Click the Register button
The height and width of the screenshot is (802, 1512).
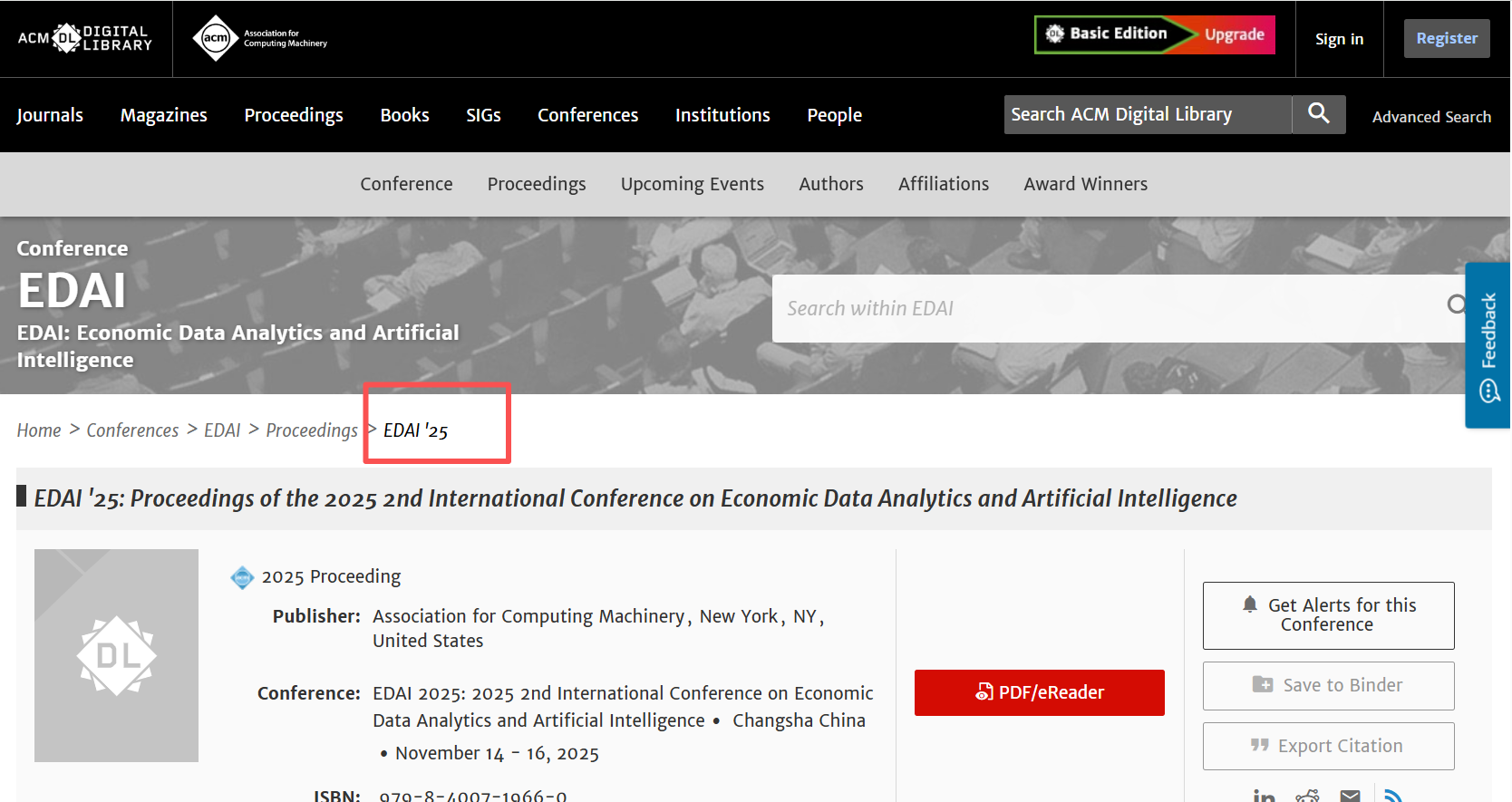(1446, 38)
